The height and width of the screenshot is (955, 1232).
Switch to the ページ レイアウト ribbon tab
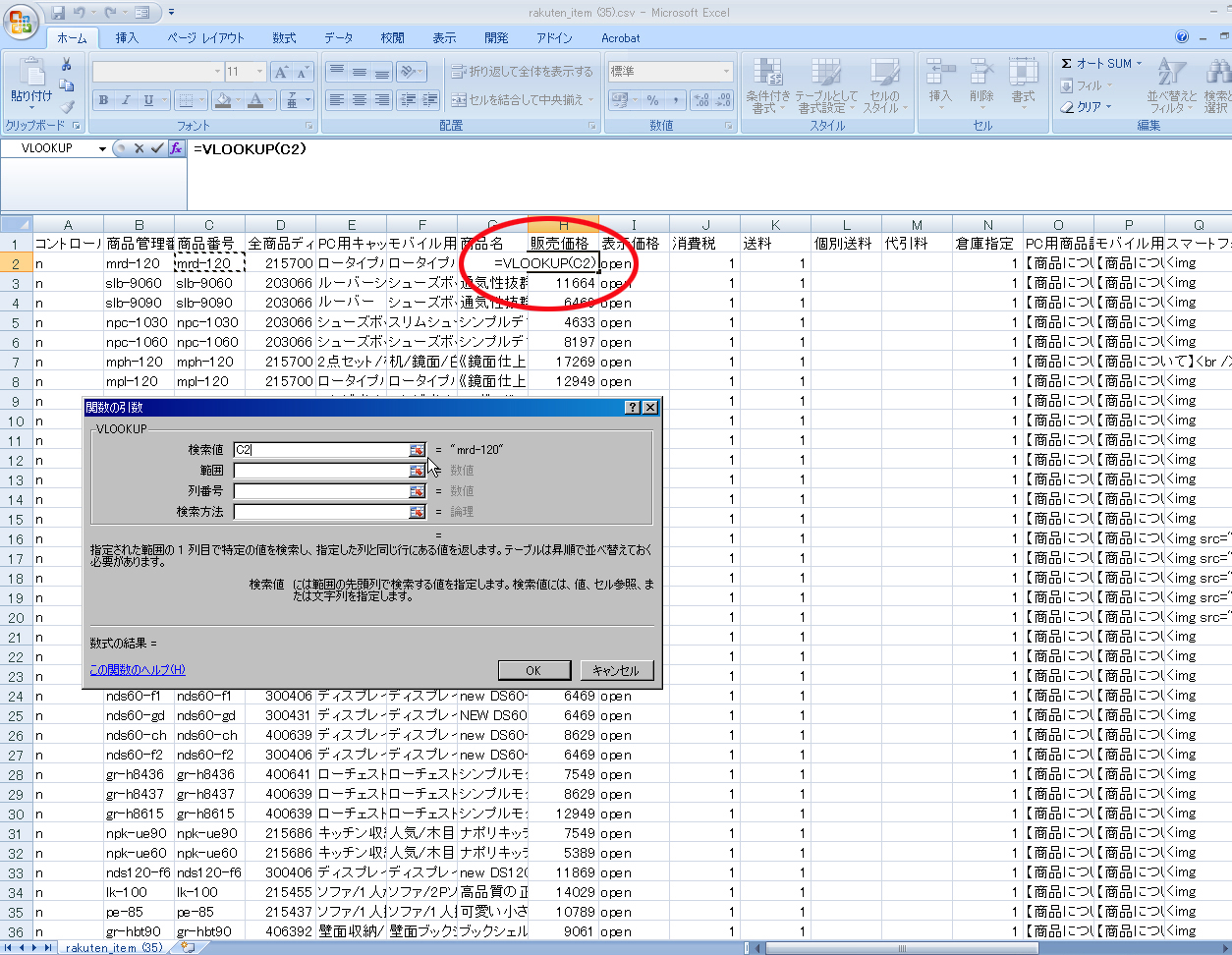[x=205, y=38]
